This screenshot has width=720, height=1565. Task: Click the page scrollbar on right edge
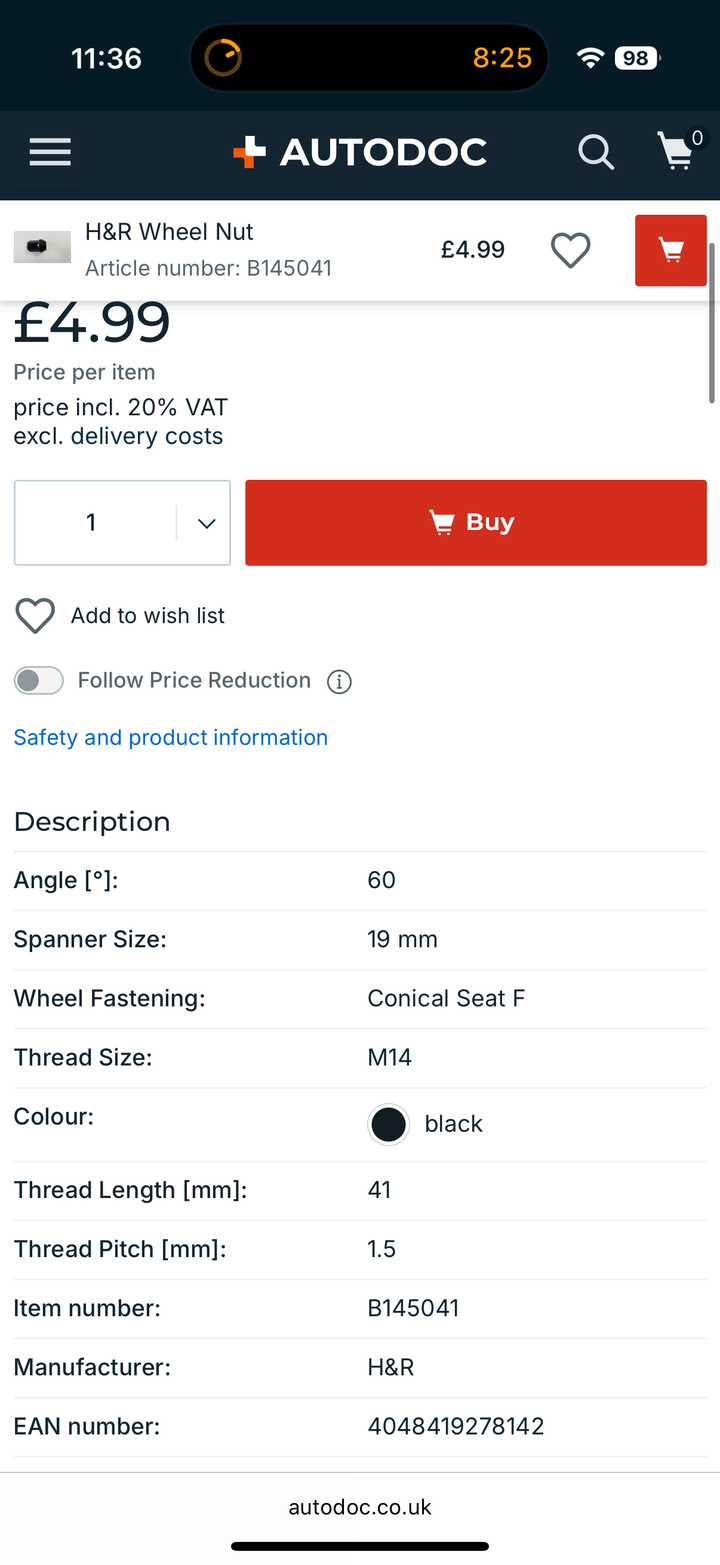point(712,322)
